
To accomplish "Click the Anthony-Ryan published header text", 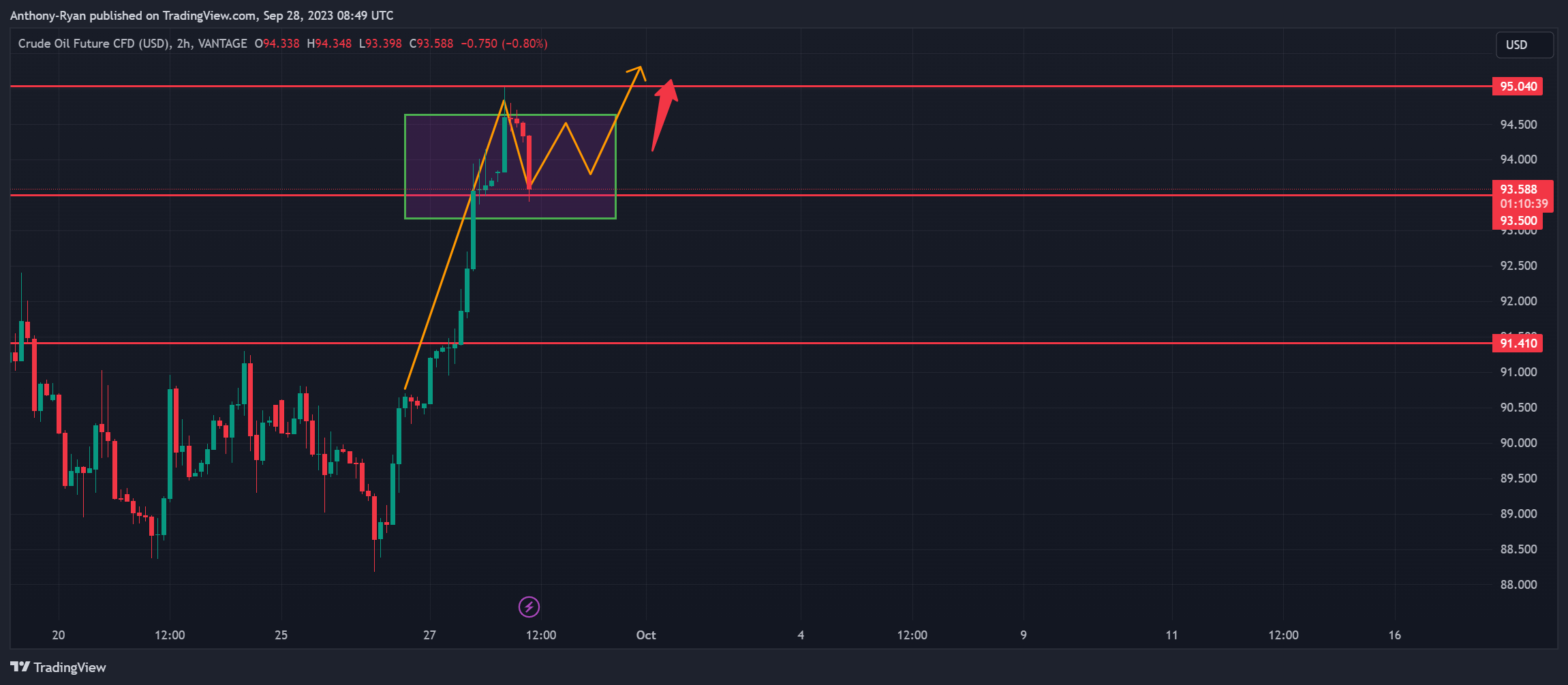I will 202,15.
